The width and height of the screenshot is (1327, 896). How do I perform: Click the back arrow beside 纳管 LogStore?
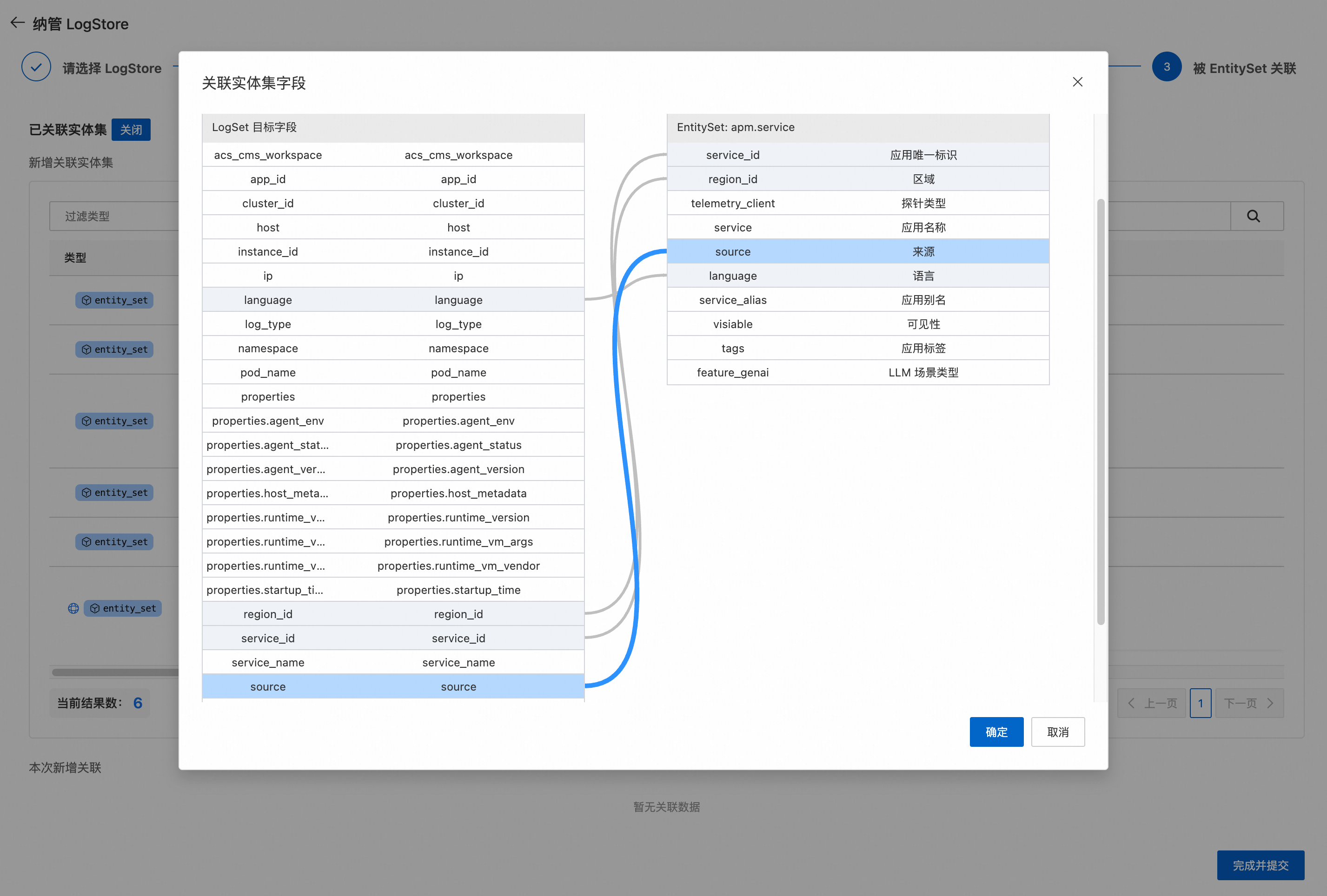(17, 23)
